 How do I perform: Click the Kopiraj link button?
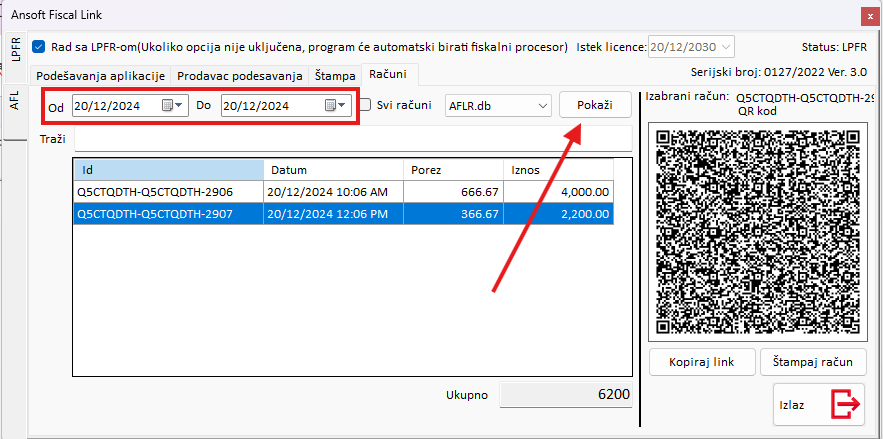coord(702,362)
